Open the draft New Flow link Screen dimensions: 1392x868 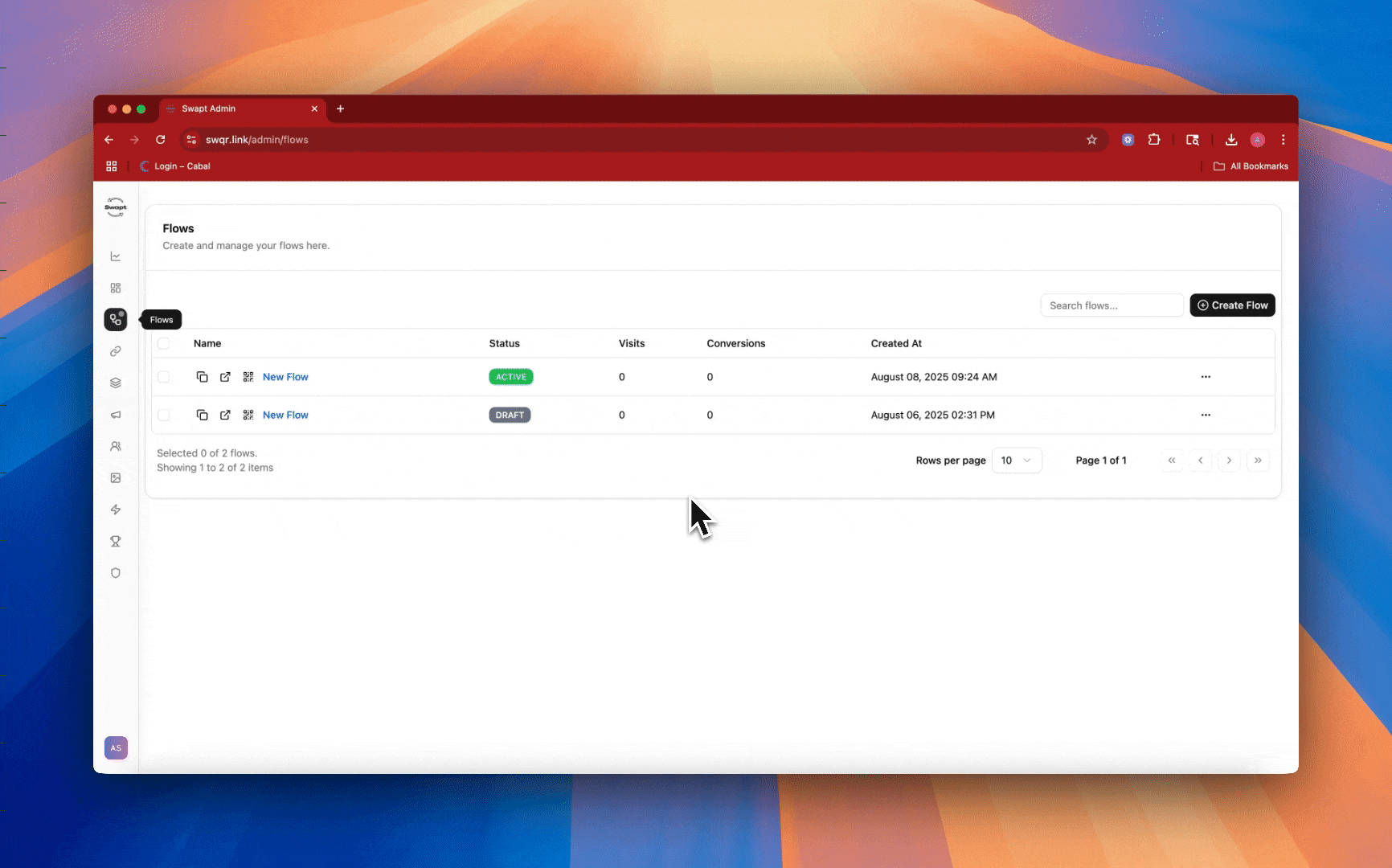click(285, 416)
